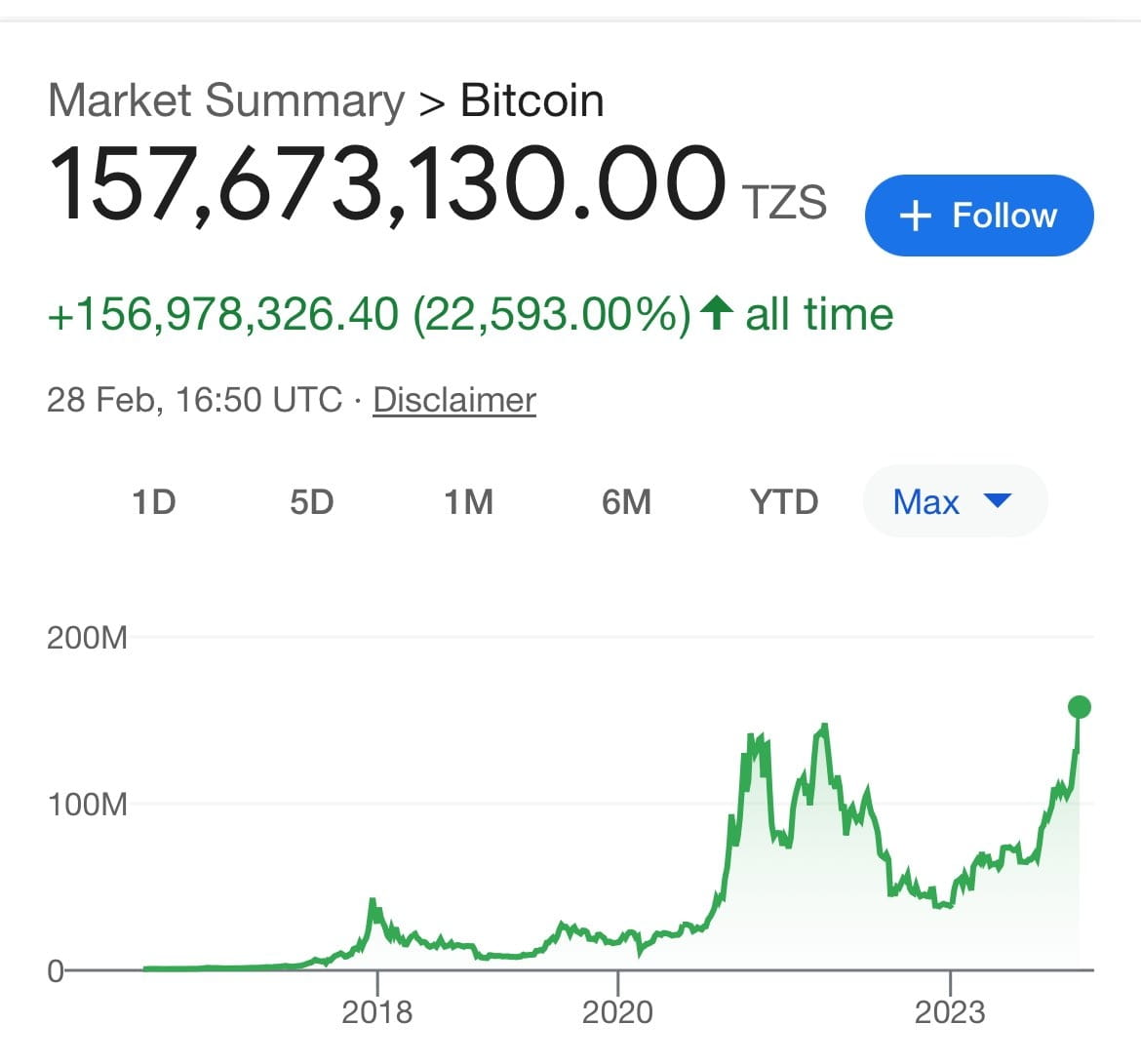Image resolution: width=1141 pixels, height=1064 pixels.
Task: Open the Disclaimer link
Action: pyautogui.click(x=452, y=399)
